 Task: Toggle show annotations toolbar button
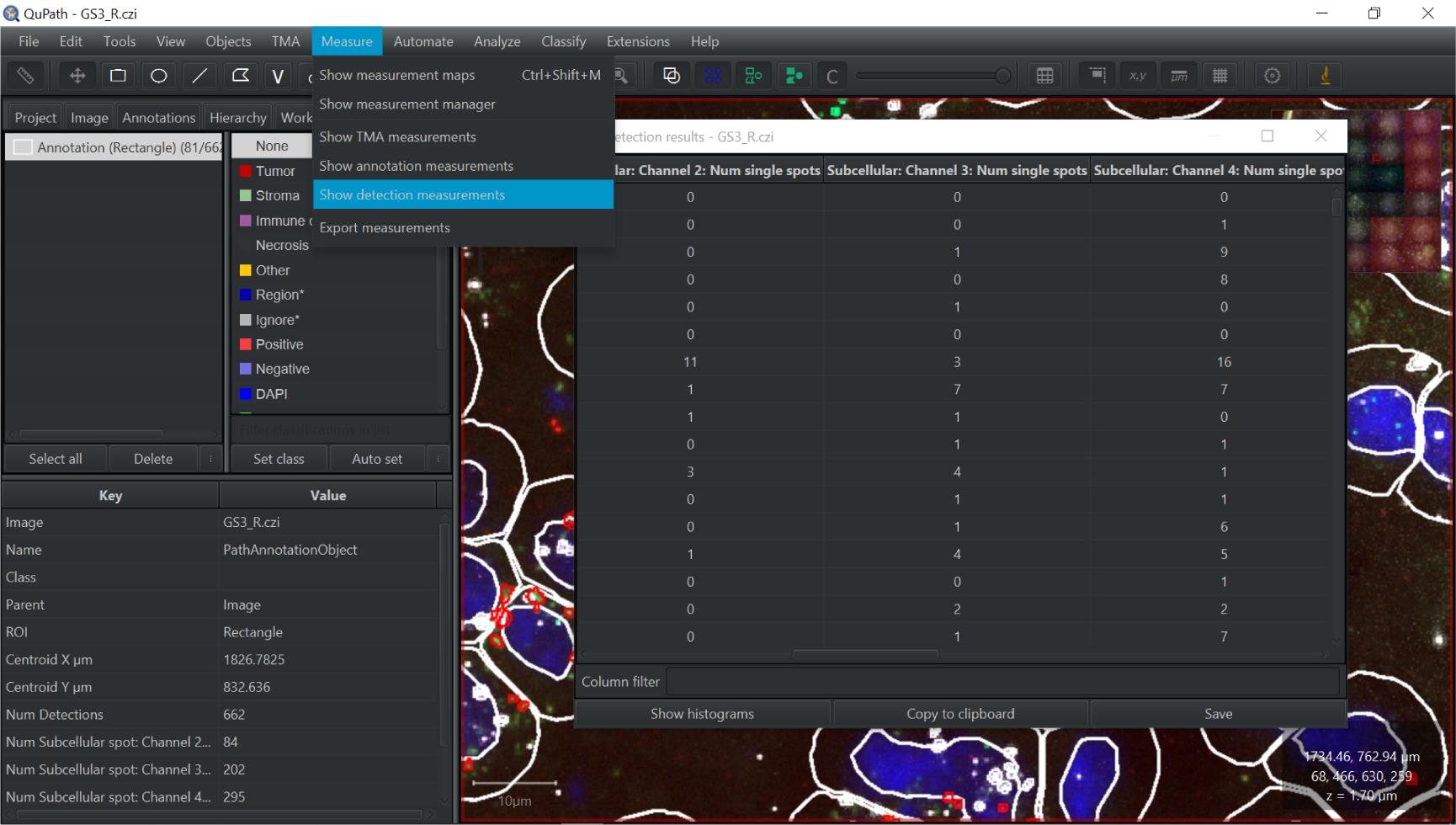[671, 76]
